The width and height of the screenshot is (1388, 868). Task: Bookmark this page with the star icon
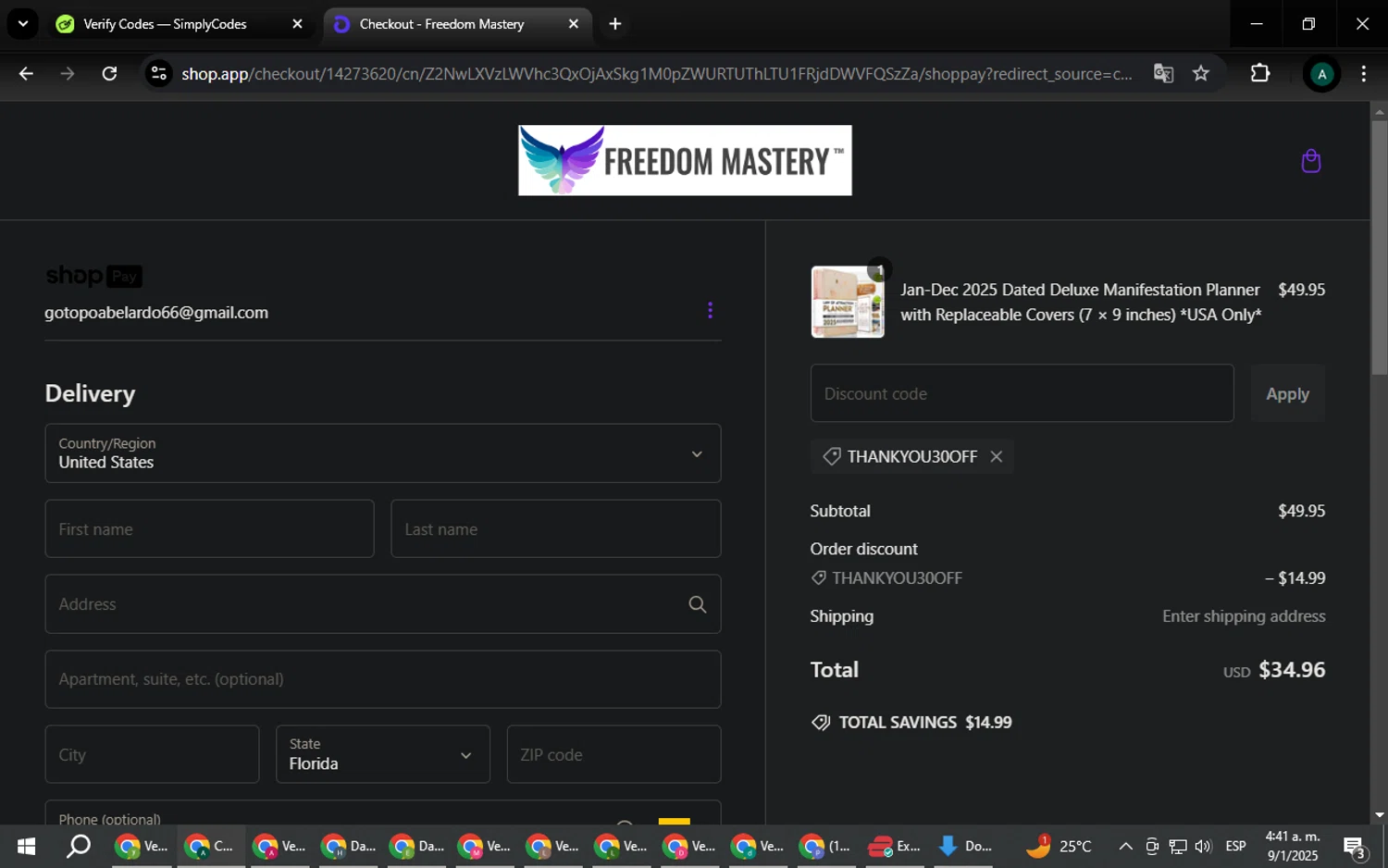tap(1201, 74)
